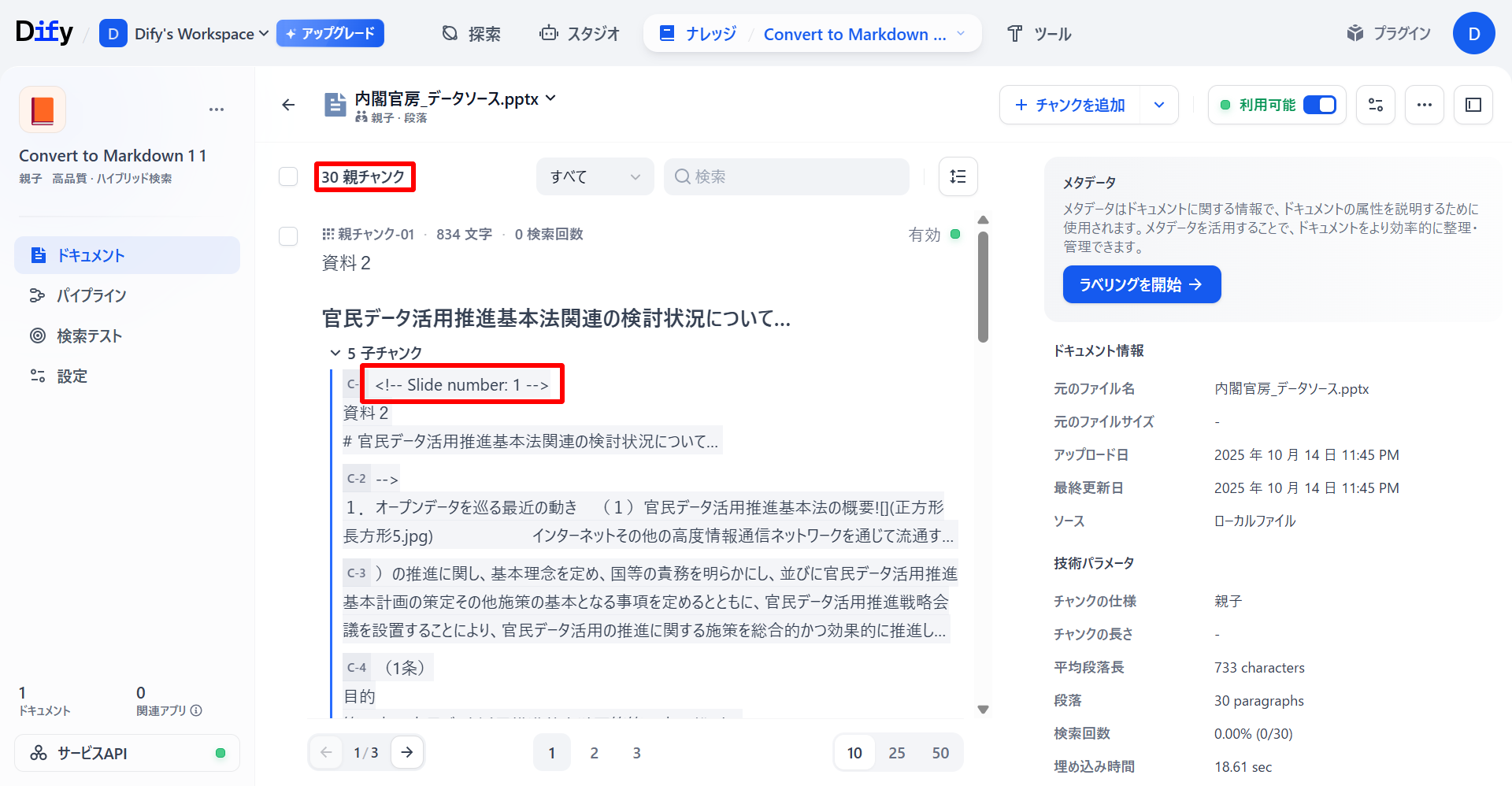Select page size 50 in pagination
The height and width of the screenshot is (786, 1512).
pos(939,752)
